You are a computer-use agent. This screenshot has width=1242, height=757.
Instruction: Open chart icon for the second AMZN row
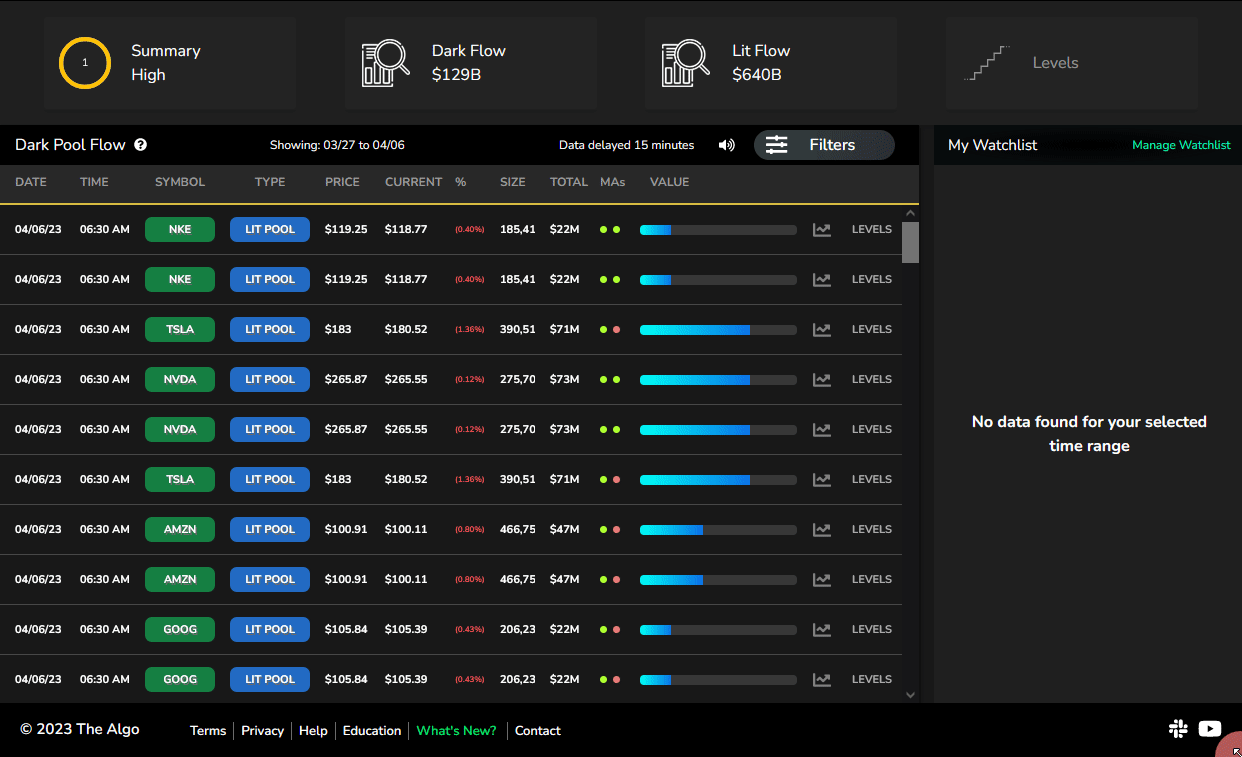coord(822,579)
